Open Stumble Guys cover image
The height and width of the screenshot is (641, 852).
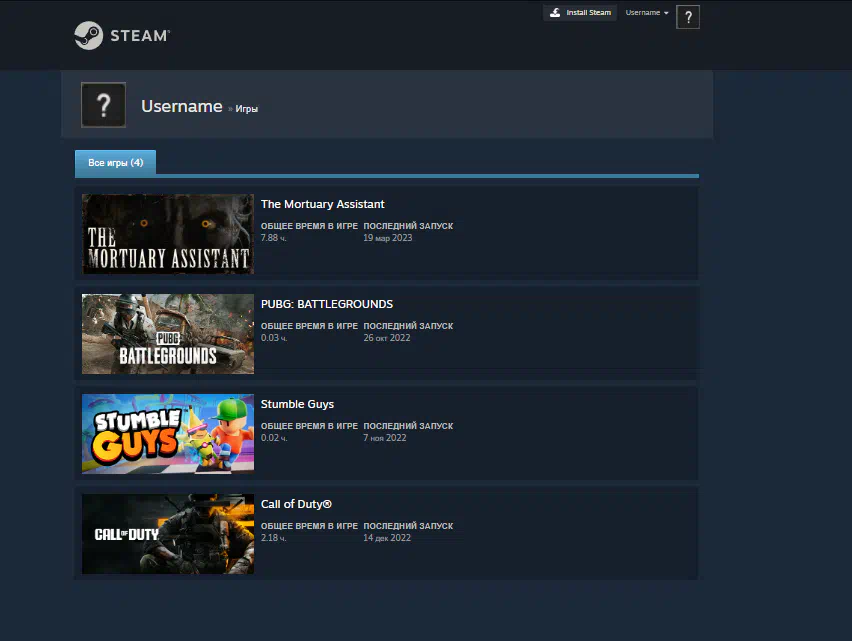pos(168,434)
